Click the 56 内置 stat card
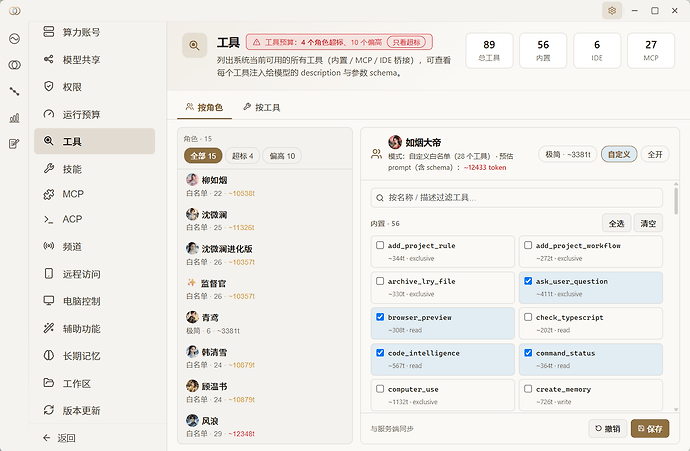The width and height of the screenshot is (690, 451). coord(543,50)
